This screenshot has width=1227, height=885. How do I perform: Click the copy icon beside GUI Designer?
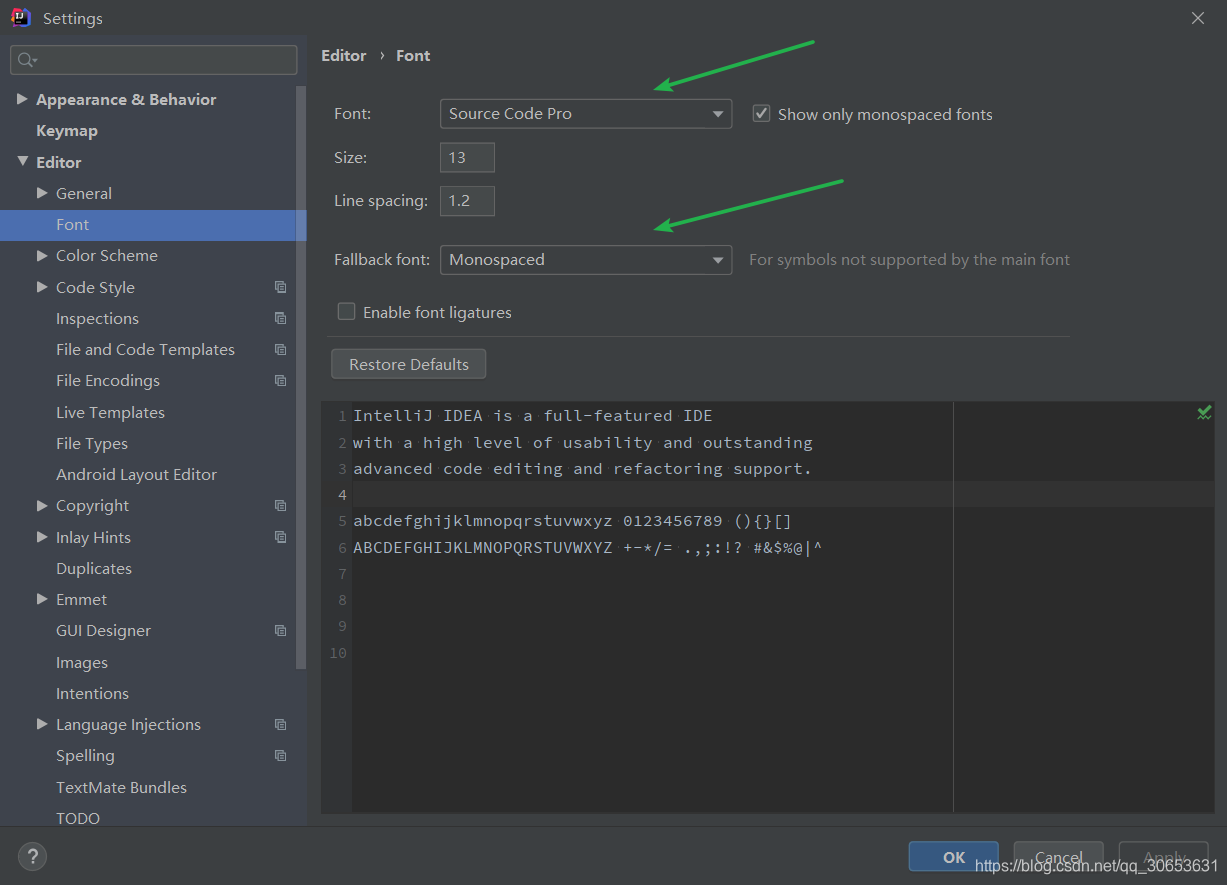(280, 630)
